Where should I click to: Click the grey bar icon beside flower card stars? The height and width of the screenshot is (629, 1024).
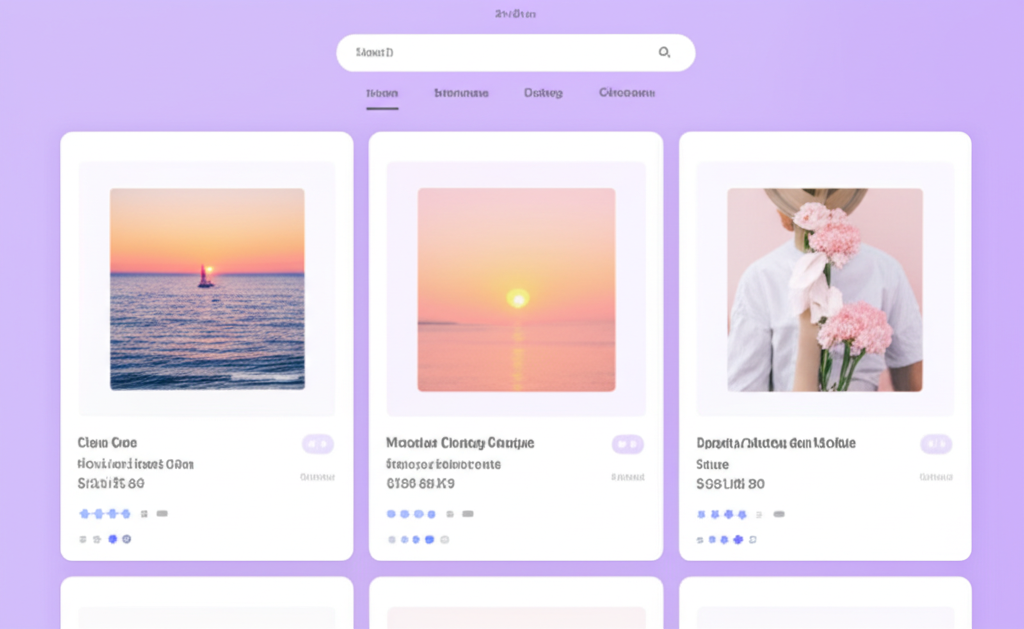[779, 514]
